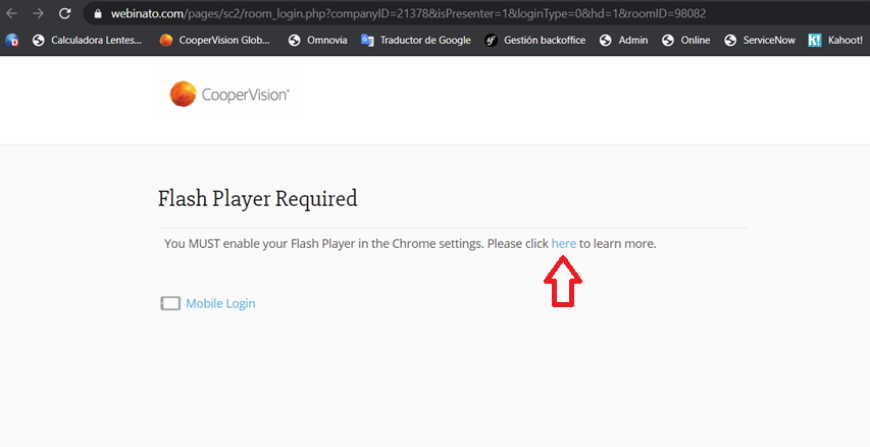Viewport: 870px width, 447px height.
Task: Click the 'here' link to learn more
Action: point(563,243)
